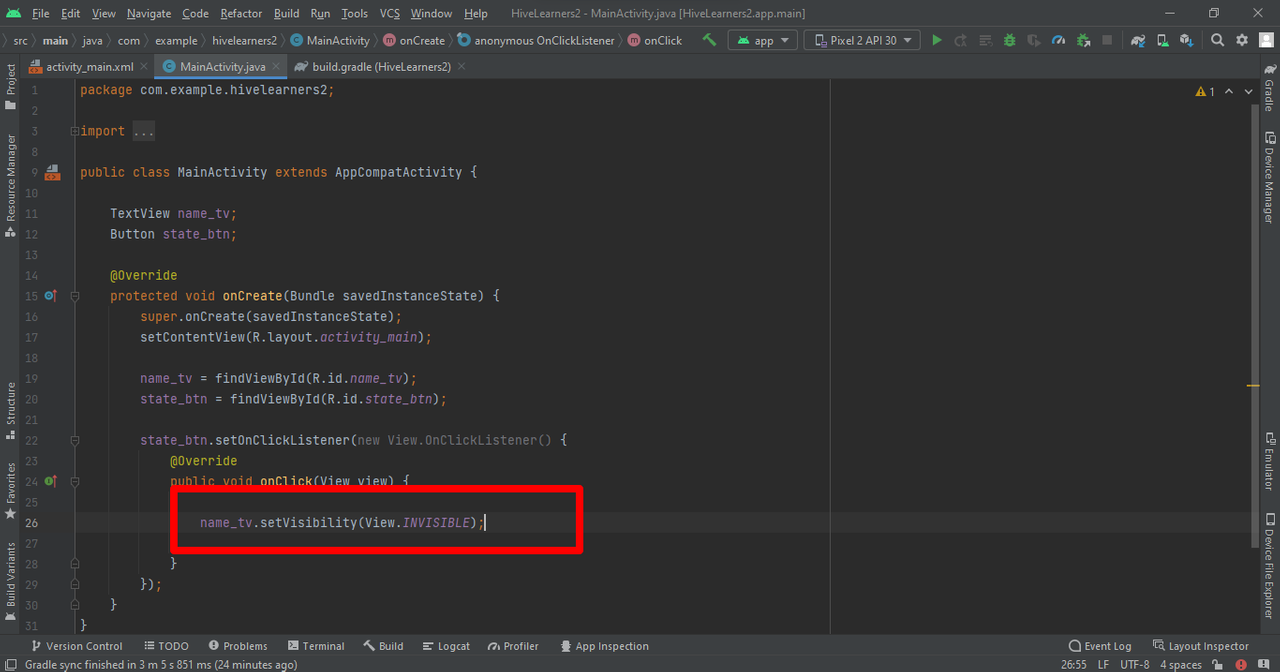The height and width of the screenshot is (672, 1280).
Task: Sync project with Gradle files elephant icon
Action: click(1138, 40)
